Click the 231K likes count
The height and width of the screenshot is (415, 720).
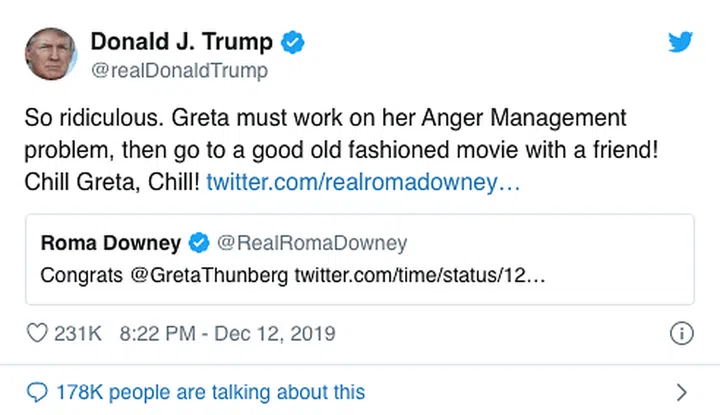click(79, 333)
